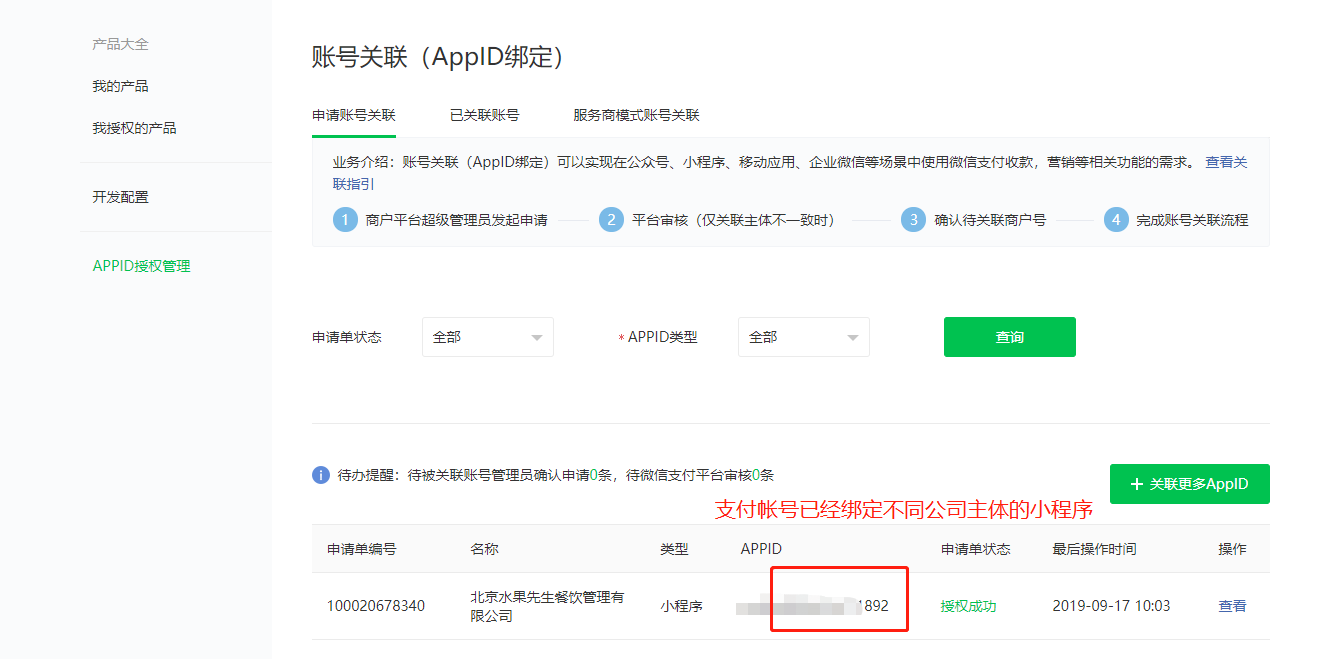Click 产品大全 in sidebar
The width and height of the screenshot is (1331, 659).
click(x=120, y=44)
